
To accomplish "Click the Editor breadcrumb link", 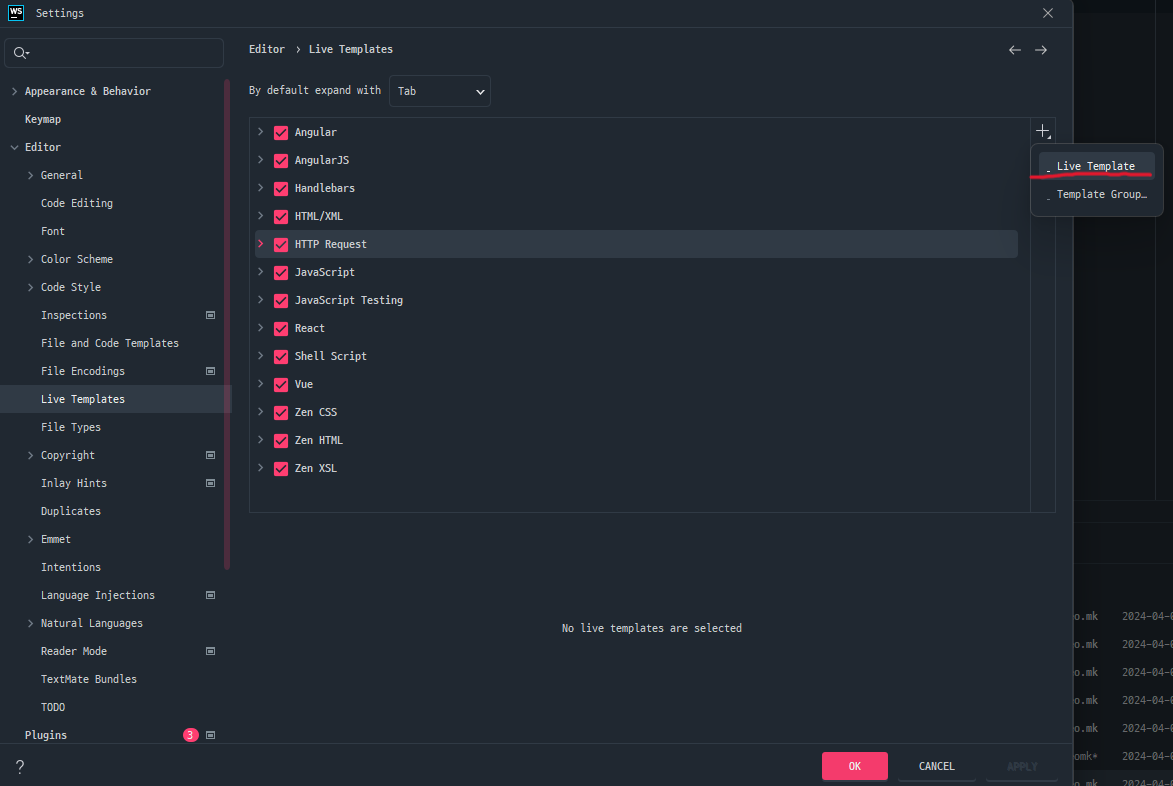I will (267, 49).
